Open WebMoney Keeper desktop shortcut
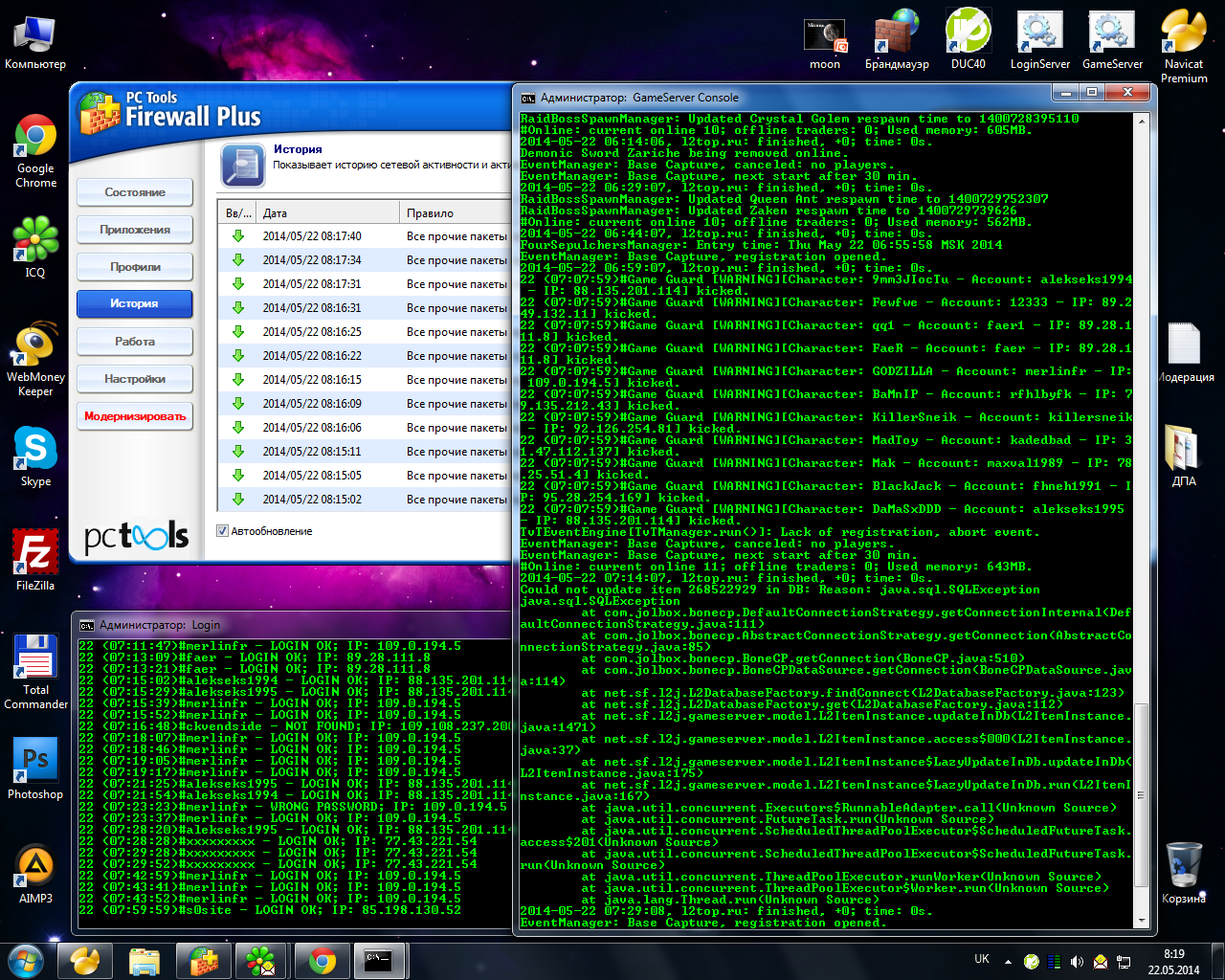Image resolution: width=1225 pixels, height=980 pixels. (35, 359)
